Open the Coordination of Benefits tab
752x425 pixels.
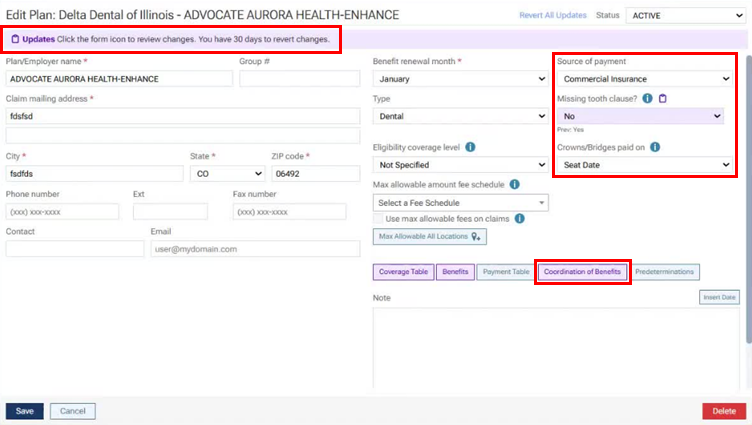click(x=583, y=272)
